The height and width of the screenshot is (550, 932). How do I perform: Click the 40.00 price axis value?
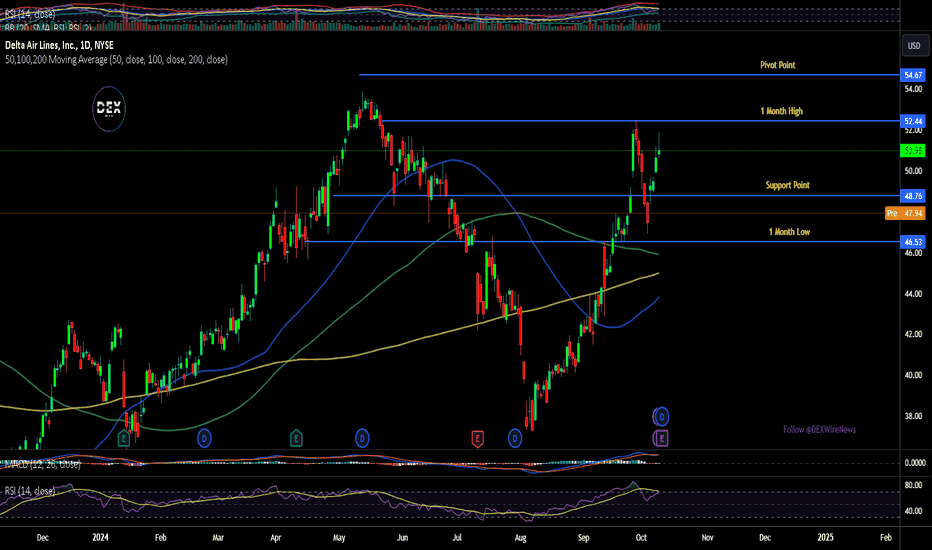913,375
